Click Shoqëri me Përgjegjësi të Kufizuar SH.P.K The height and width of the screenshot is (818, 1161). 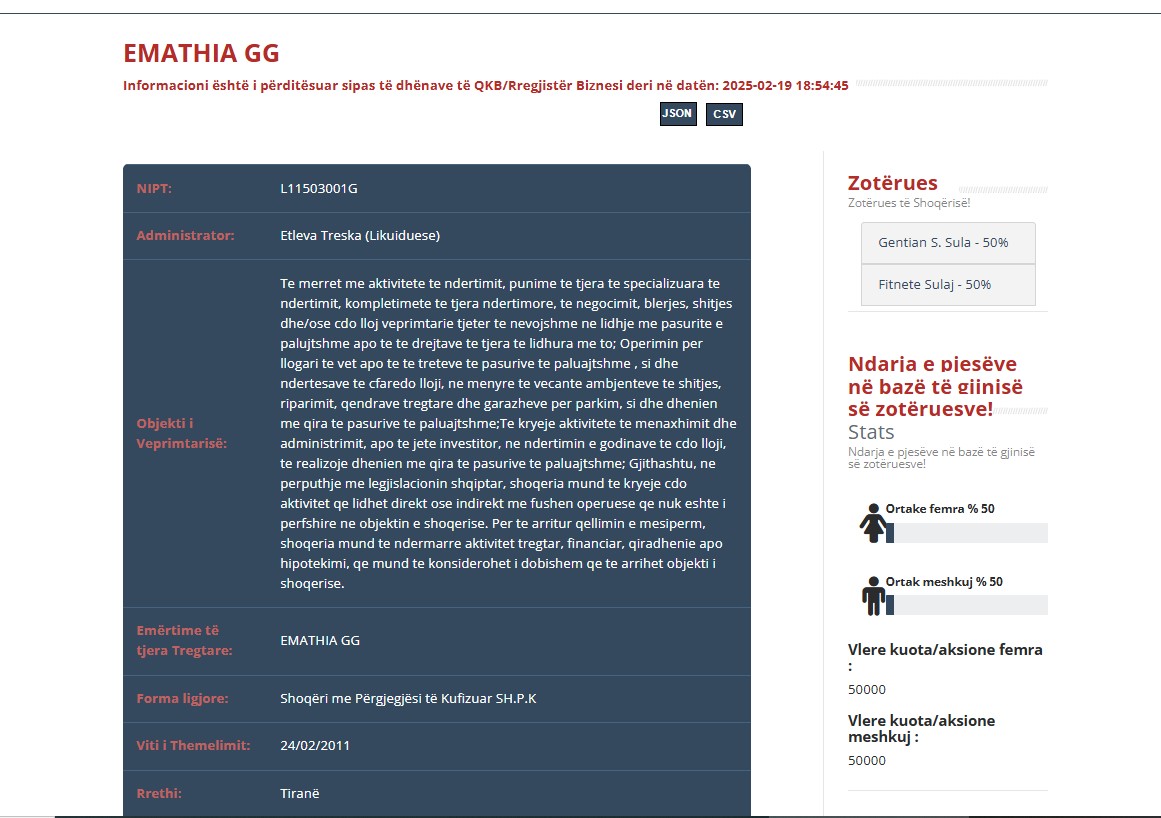click(408, 698)
